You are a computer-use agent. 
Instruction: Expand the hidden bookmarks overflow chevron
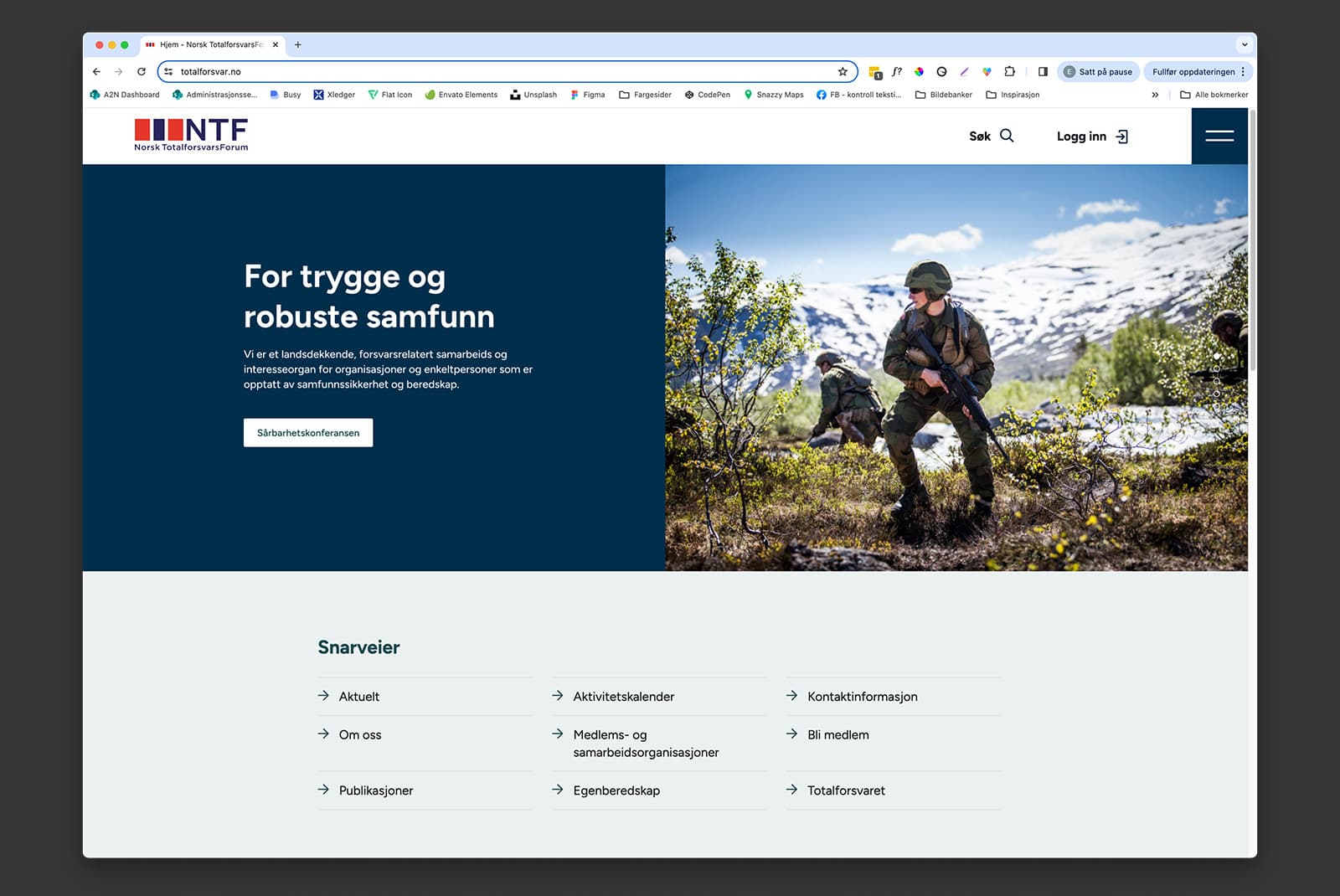tap(1155, 95)
